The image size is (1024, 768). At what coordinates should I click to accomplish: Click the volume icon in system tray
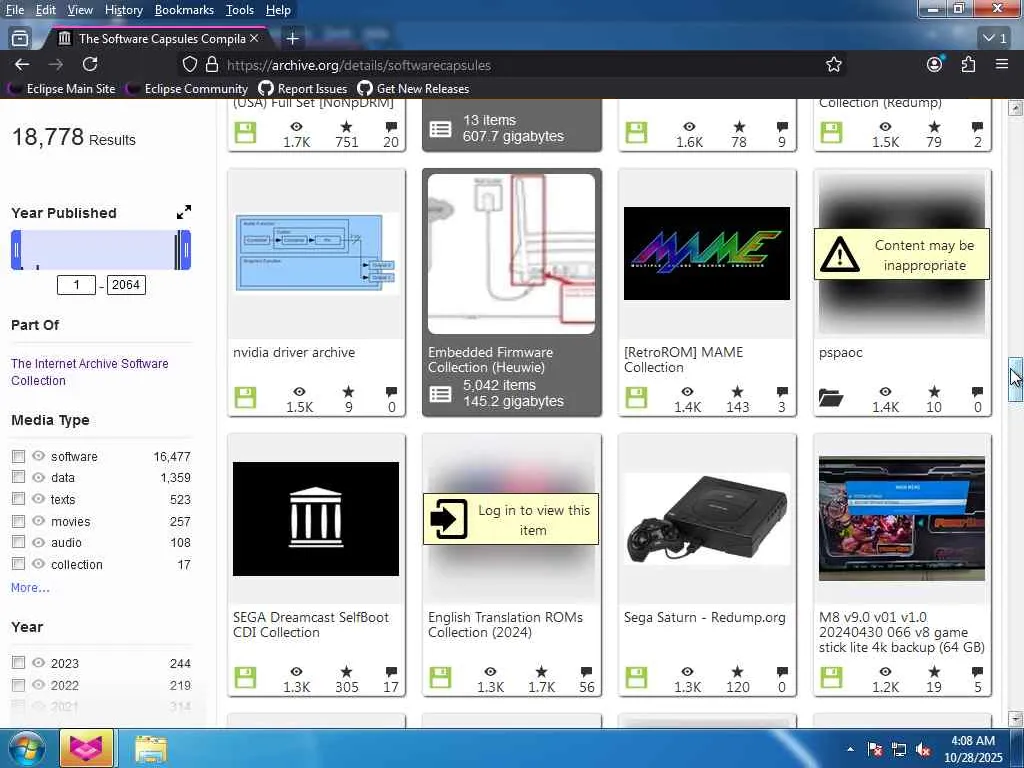923,750
